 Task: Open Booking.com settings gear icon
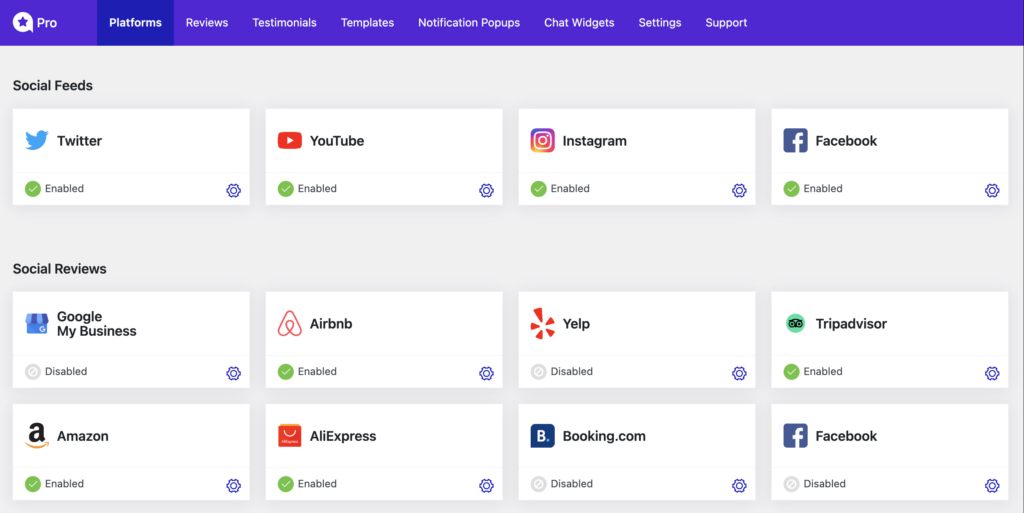(739, 486)
